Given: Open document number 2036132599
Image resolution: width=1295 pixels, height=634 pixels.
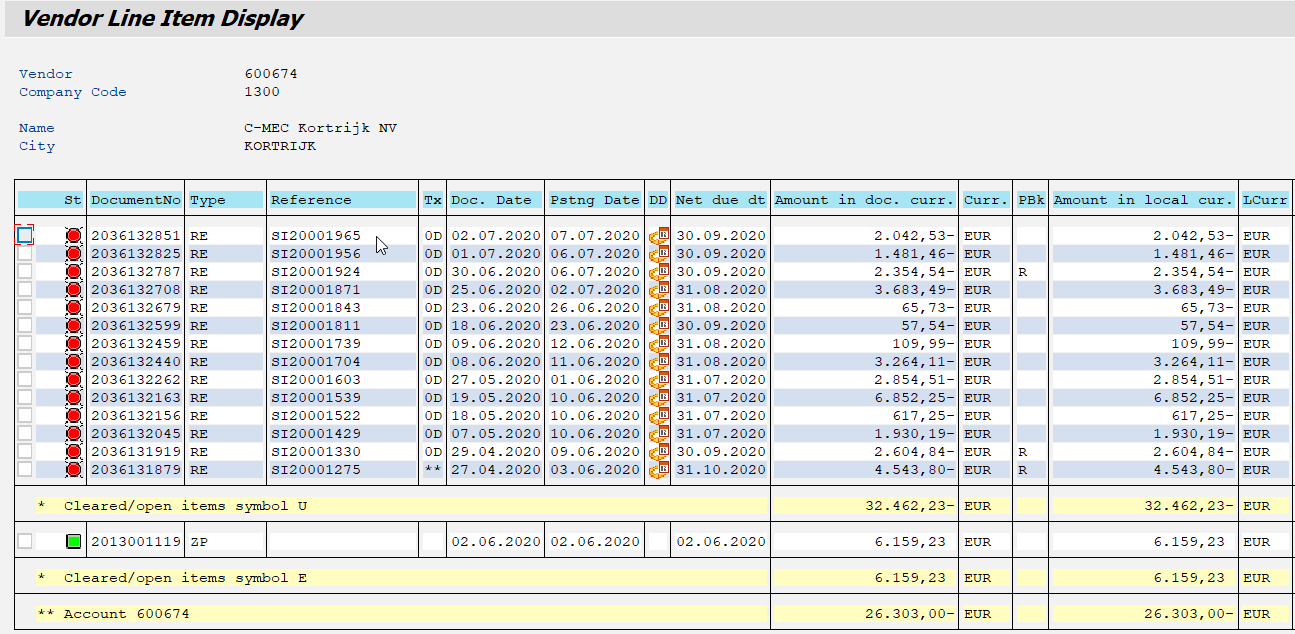Looking at the screenshot, I should (136, 326).
